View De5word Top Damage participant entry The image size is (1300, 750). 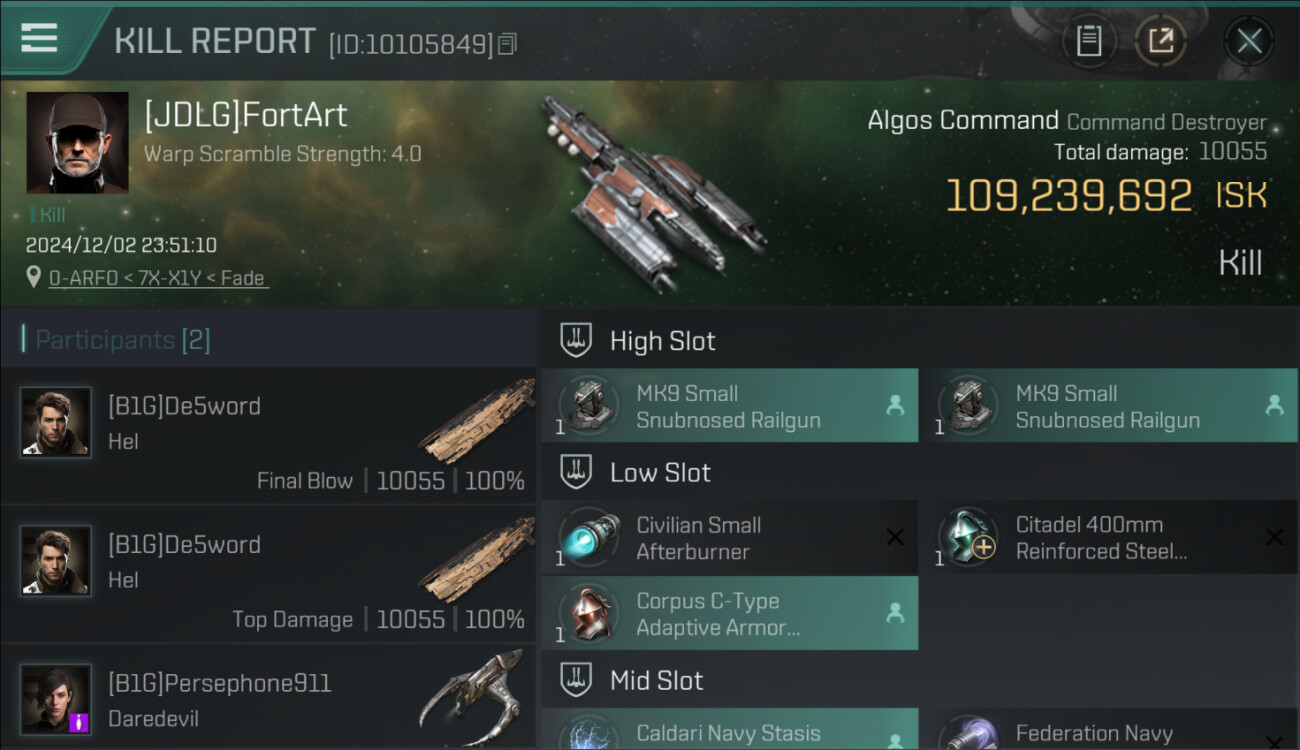tap(268, 574)
